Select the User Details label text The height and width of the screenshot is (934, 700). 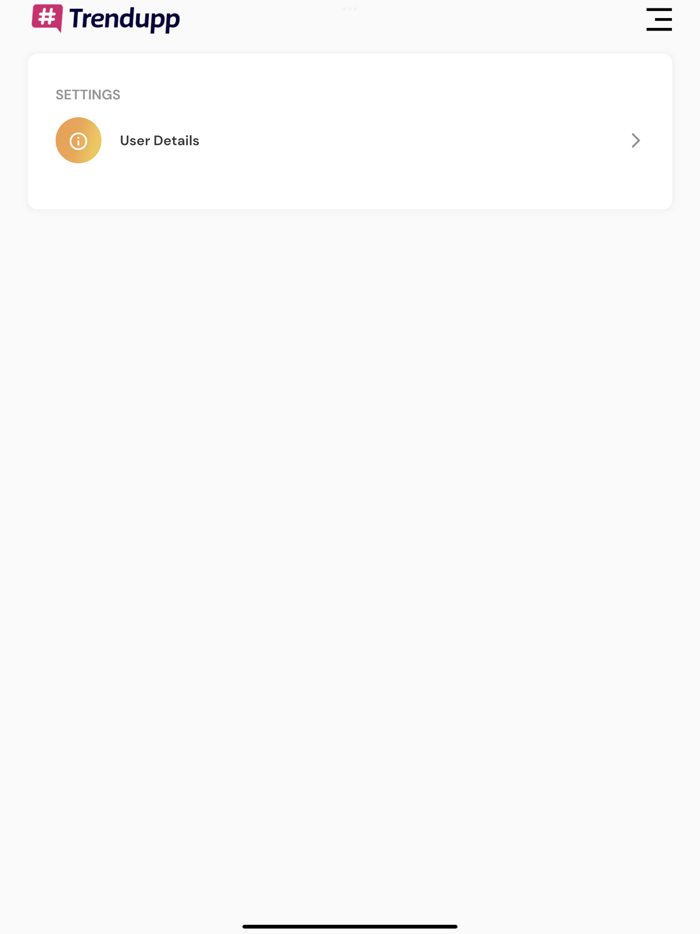(x=160, y=141)
